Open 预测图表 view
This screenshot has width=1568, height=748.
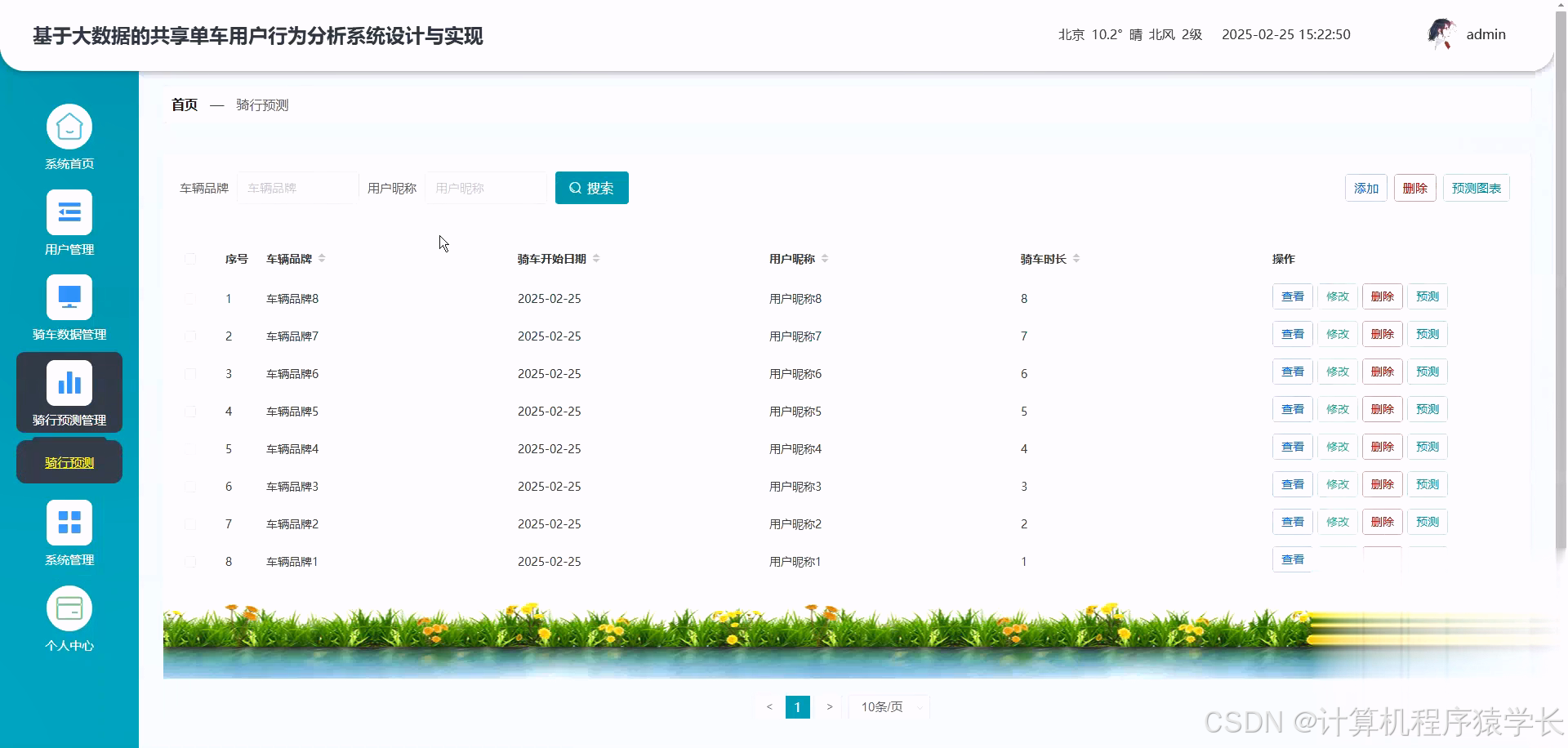click(x=1476, y=188)
